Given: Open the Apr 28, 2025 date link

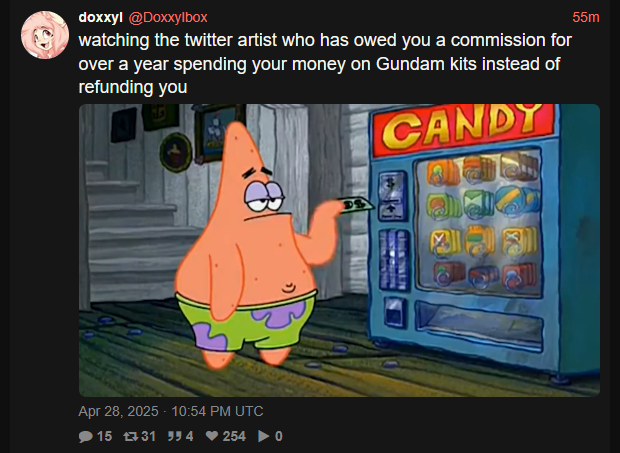Looking at the screenshot, I should 171,411.
